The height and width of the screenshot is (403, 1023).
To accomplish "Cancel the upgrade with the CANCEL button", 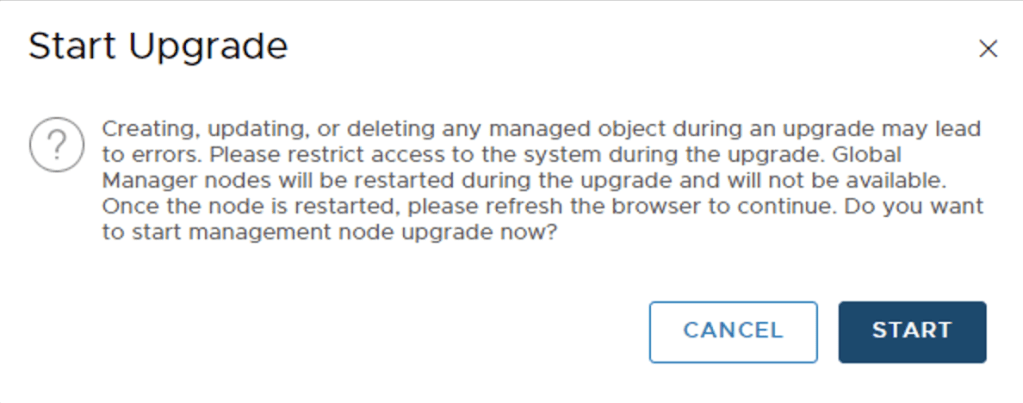I will (x=733, y=331).
